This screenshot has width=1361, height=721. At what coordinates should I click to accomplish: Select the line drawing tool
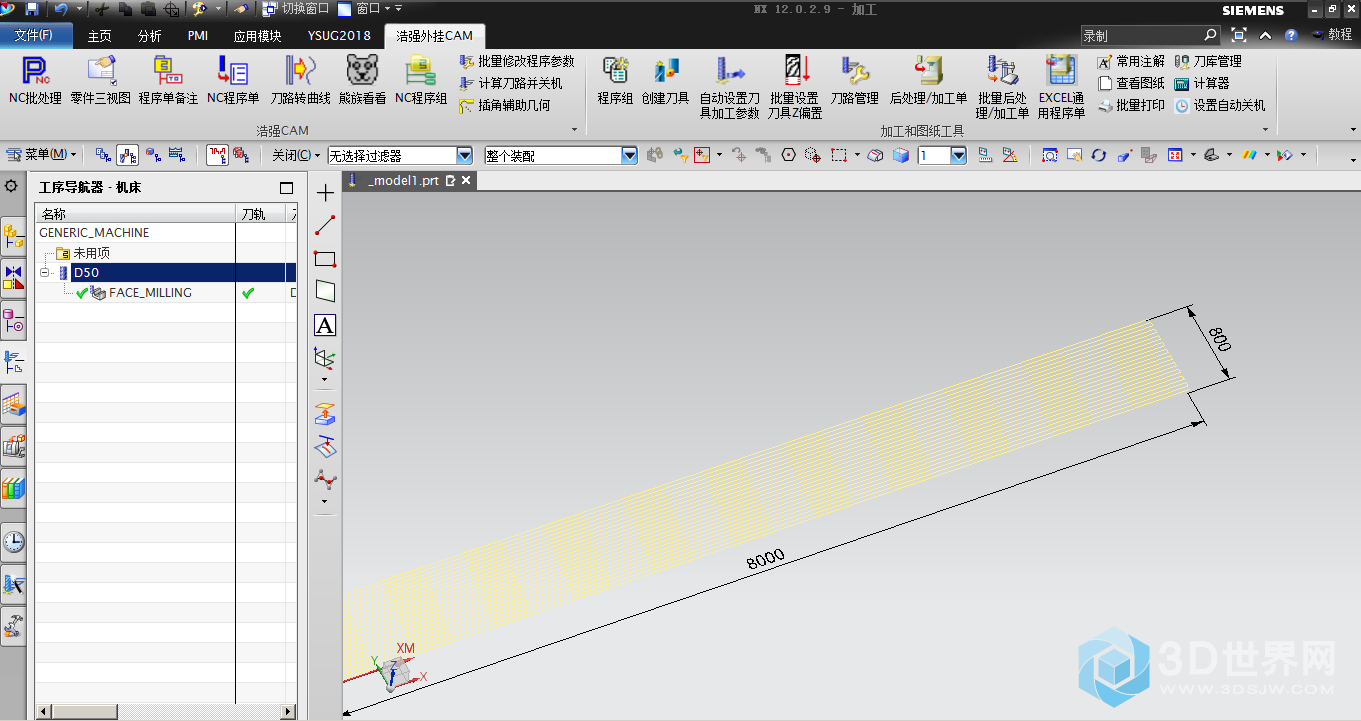point(325,226)
